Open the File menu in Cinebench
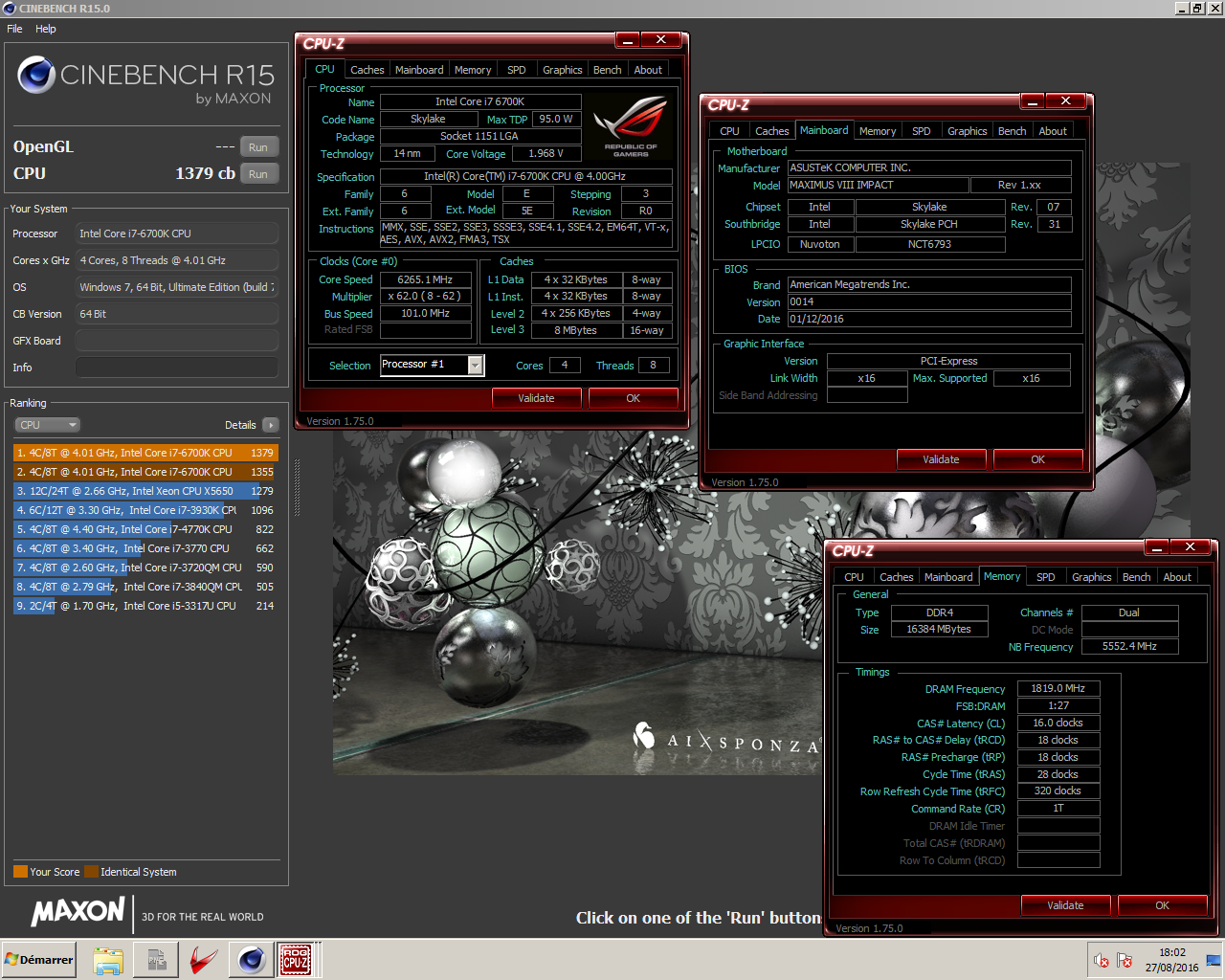 coord(15,29)
